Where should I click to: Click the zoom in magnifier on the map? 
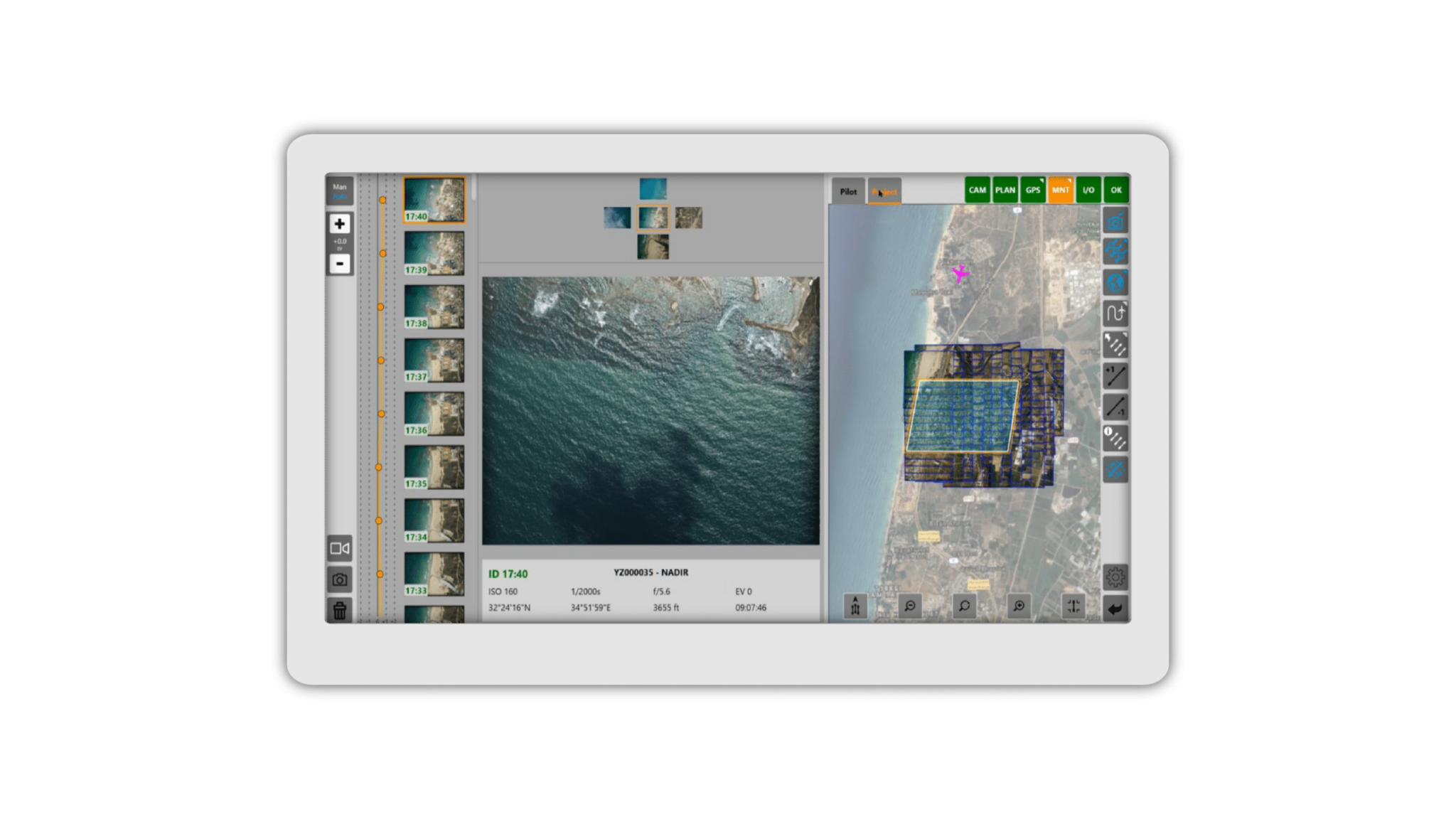click(x=1018, y=606)
